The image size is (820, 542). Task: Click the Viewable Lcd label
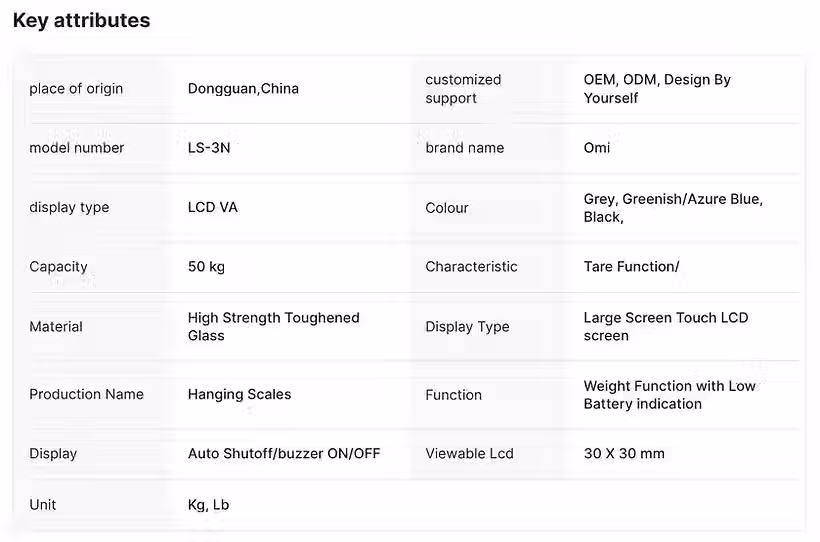point(469,453)
